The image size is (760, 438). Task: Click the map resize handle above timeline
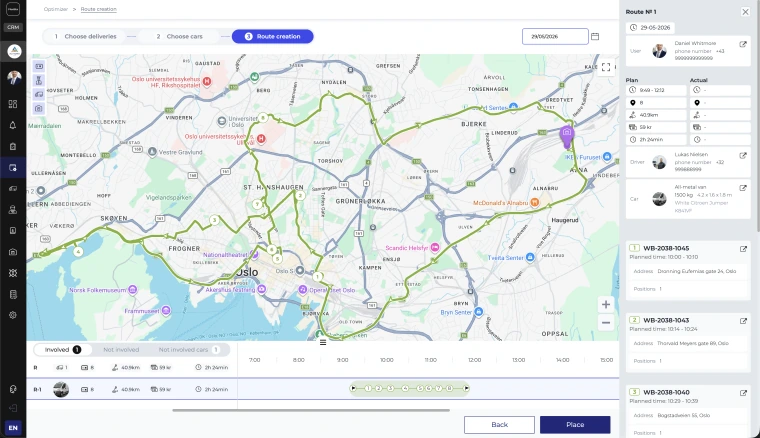(x=323, y=343)
